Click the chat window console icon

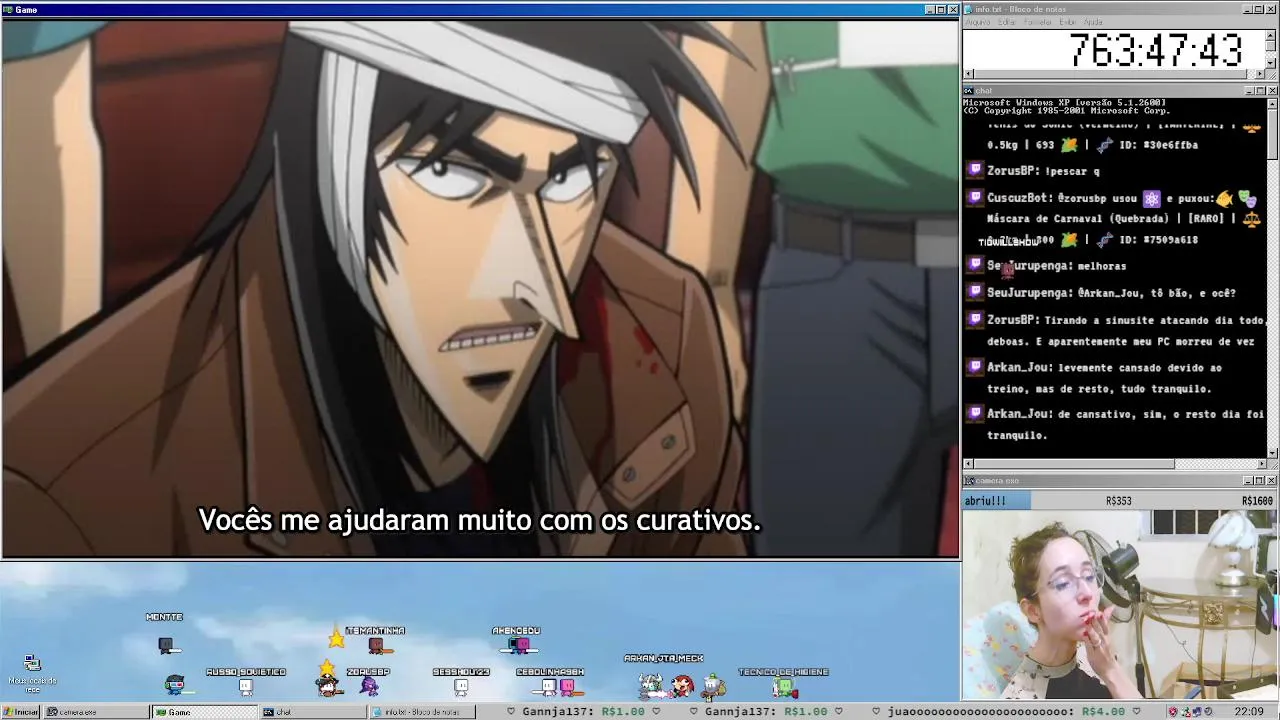(969, 91)
